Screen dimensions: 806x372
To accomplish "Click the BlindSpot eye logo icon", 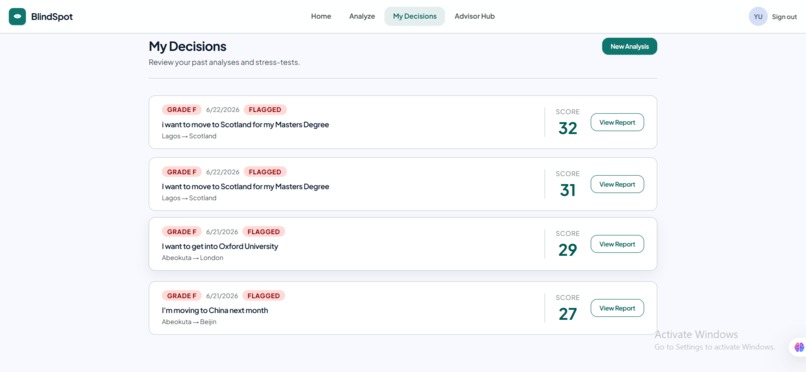I will [x=17, y=16].
